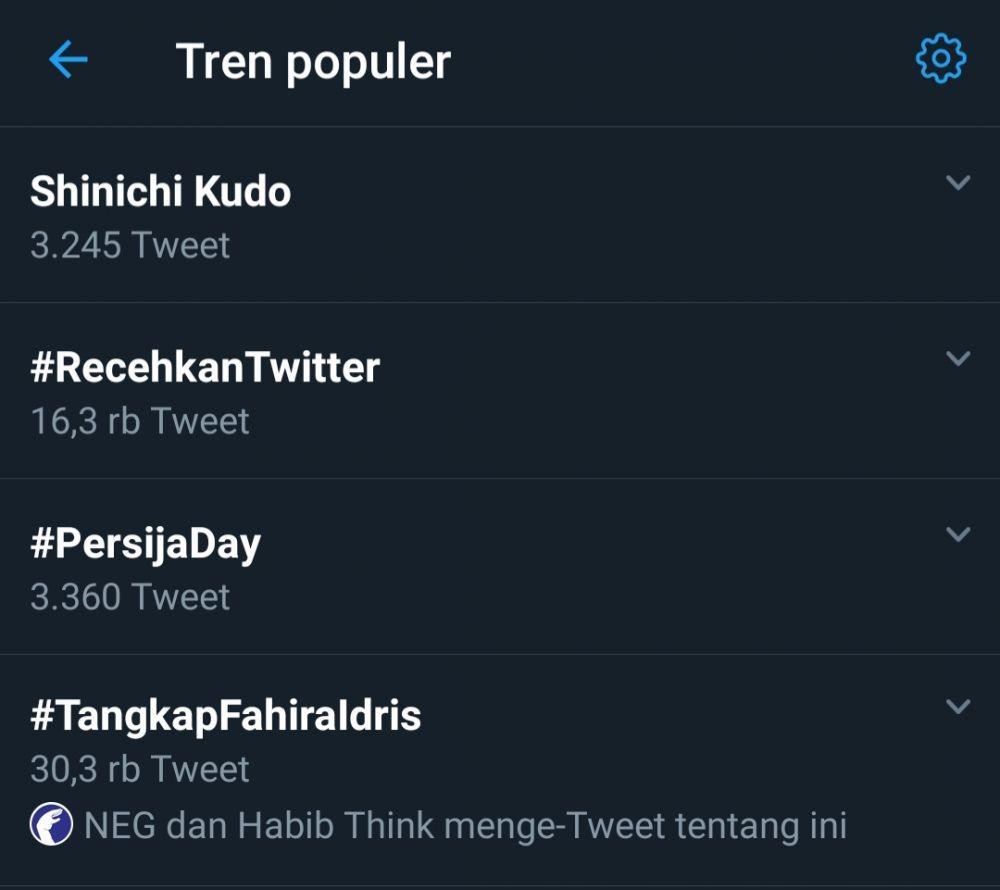The width and height of the screenshot is (1000, 890).
Task: Tap the NEG profile avatar icon
Action: click(x=51, y=824)
